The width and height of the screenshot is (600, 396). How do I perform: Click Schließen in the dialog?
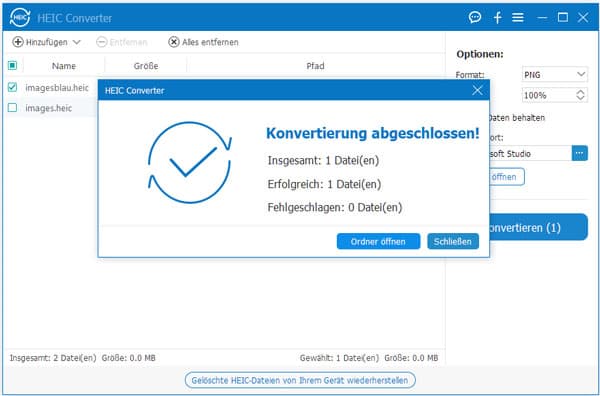453,241
